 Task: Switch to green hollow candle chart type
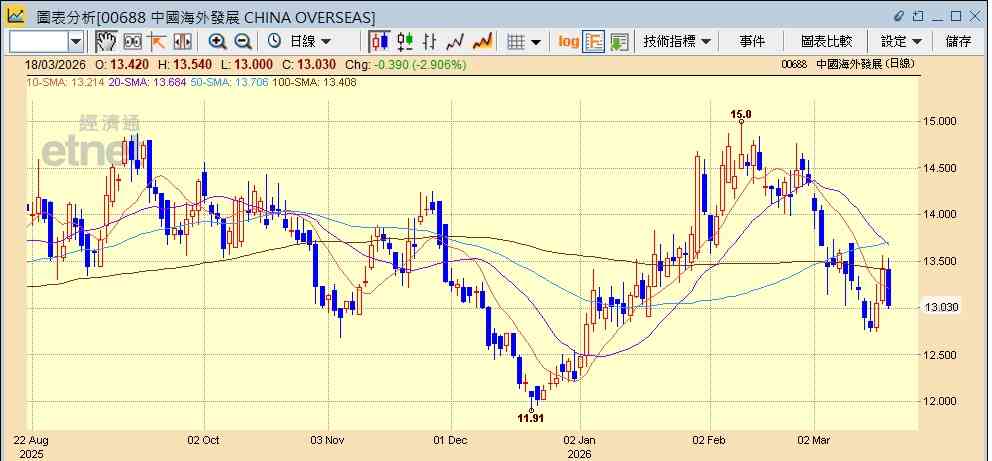pyautogui.click(x=405, y=42)
